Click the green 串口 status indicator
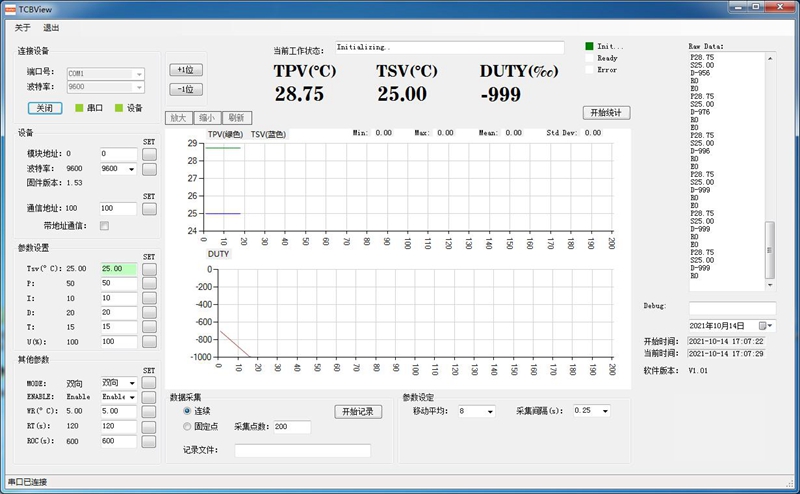Viewport: 800px width, 494px height. (79, 108)
